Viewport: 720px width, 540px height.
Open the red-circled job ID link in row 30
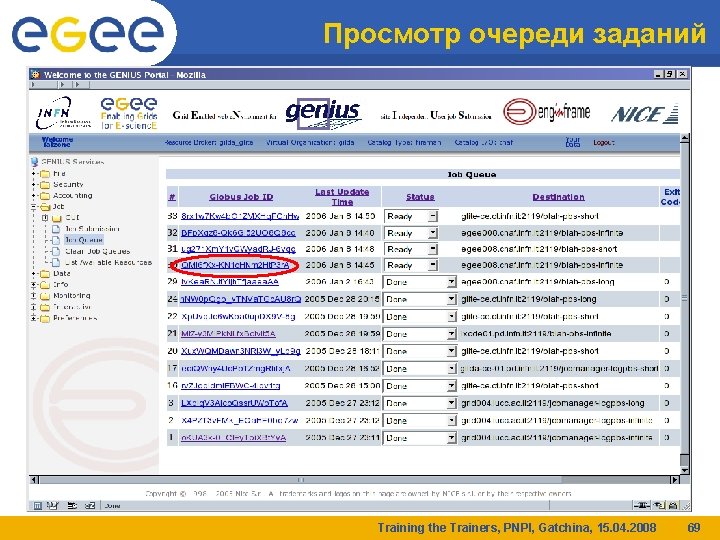pyautogui.click(x=235, y=265)
